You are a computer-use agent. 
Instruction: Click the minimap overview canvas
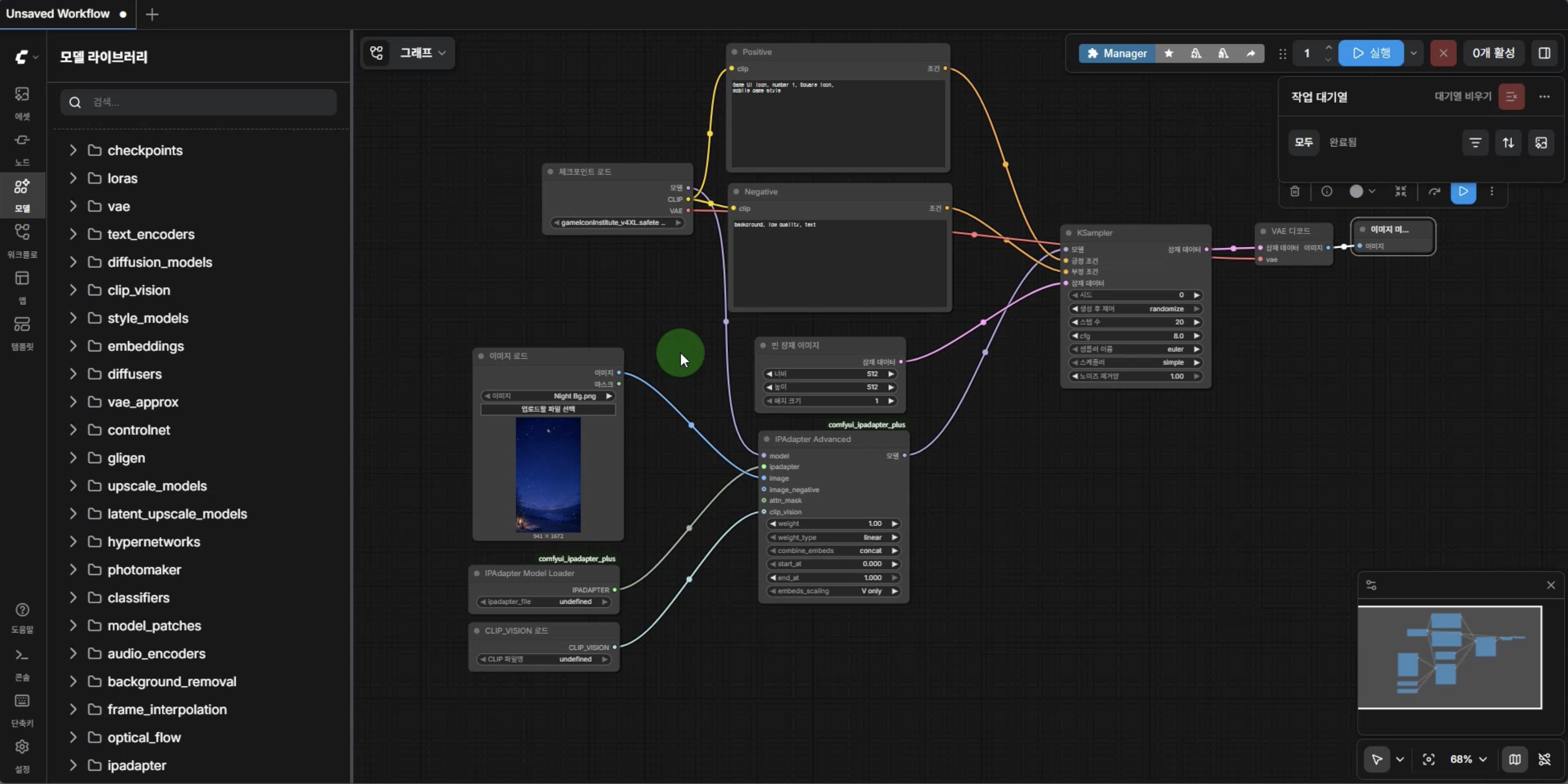click(x=1449, y=657)
